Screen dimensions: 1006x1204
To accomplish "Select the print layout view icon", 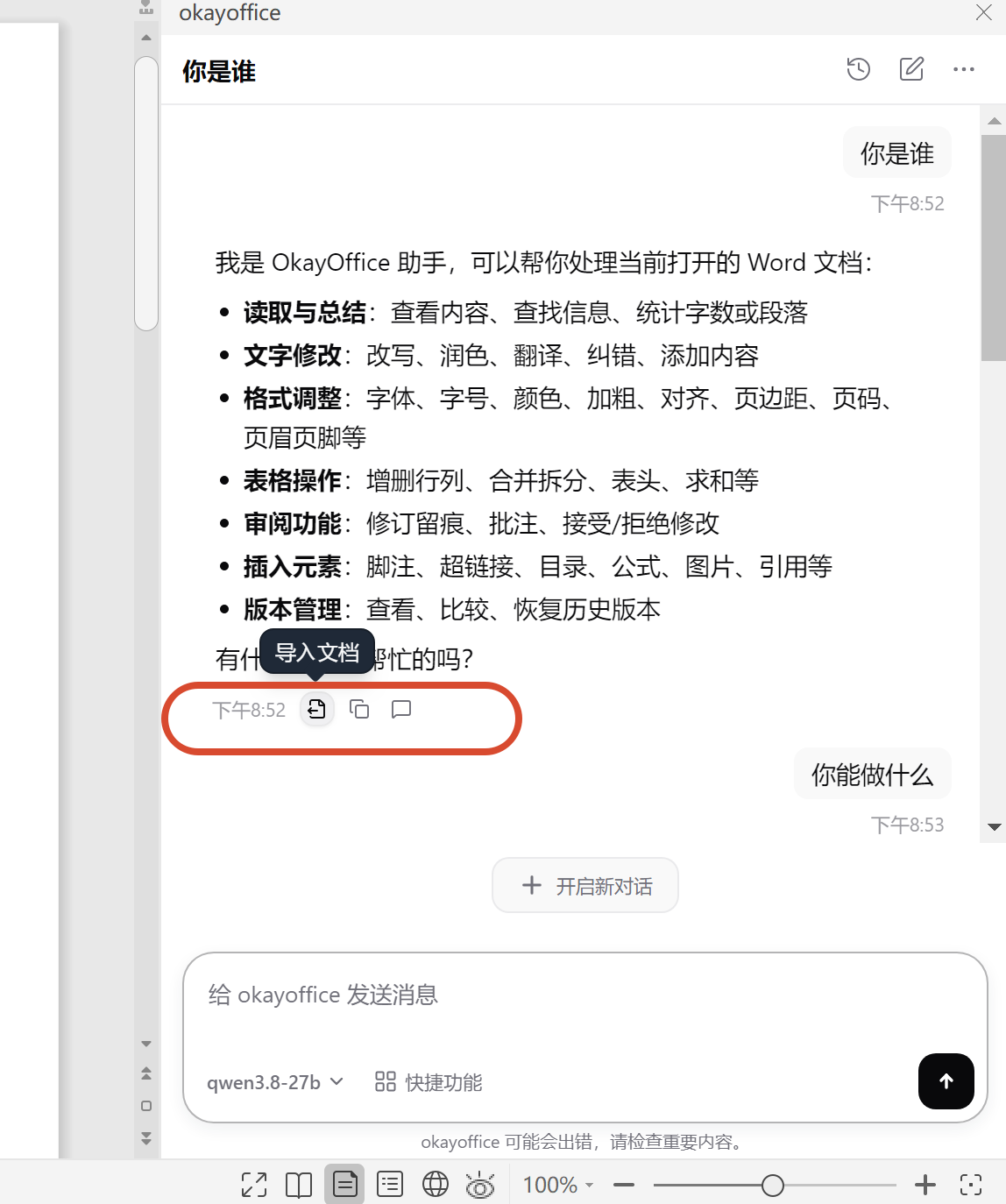I will [x=344, y=1185].
